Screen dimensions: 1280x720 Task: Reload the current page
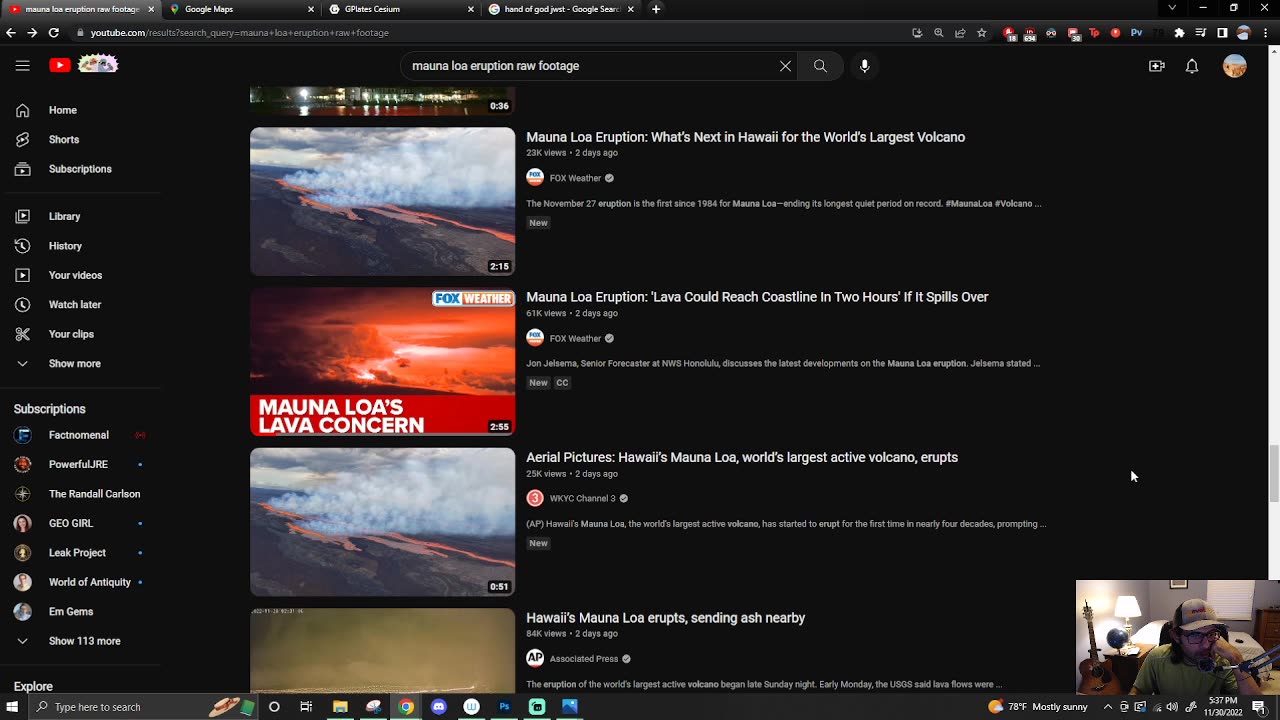click(54, 33)
